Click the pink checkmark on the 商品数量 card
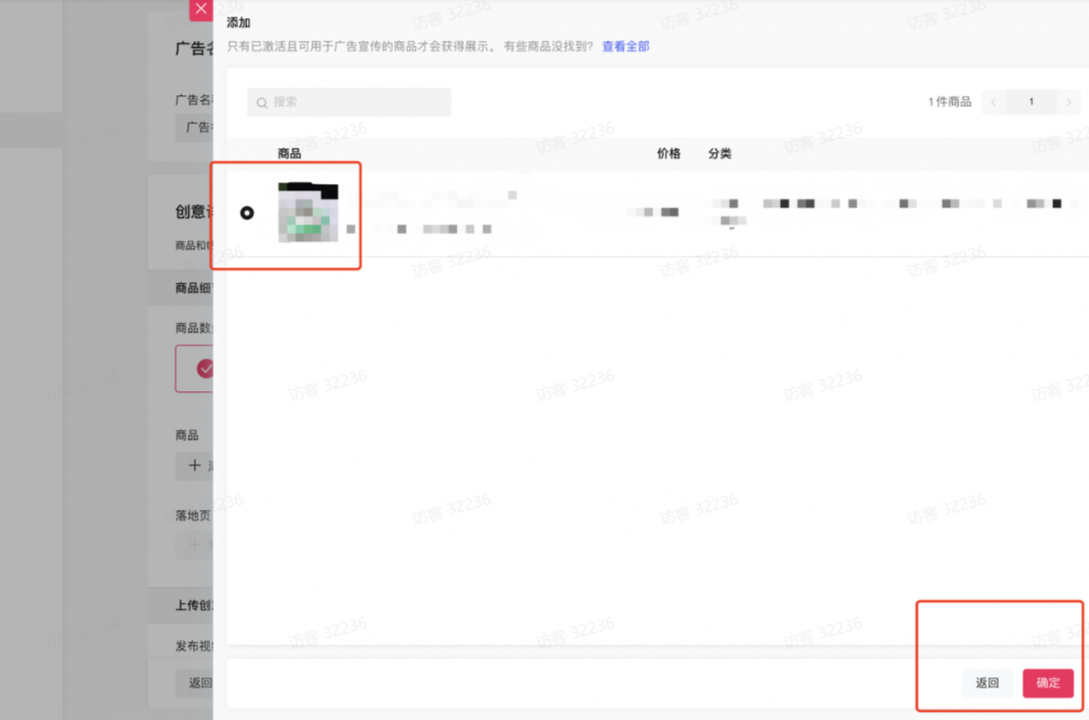Viewport: 1089px width, 720px height. pos(206,368)
